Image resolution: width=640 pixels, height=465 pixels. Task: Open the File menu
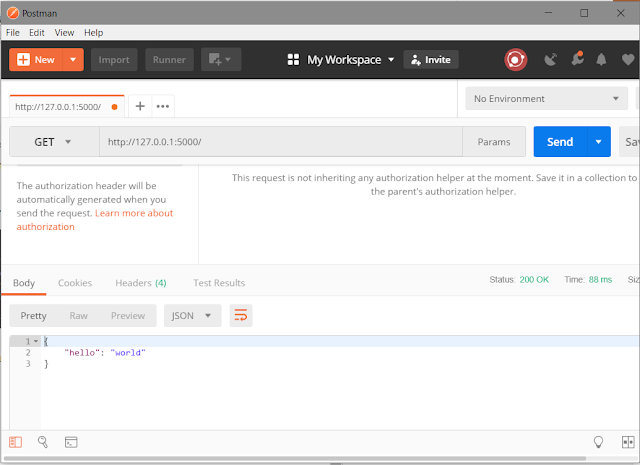click(x=13, y=33)
